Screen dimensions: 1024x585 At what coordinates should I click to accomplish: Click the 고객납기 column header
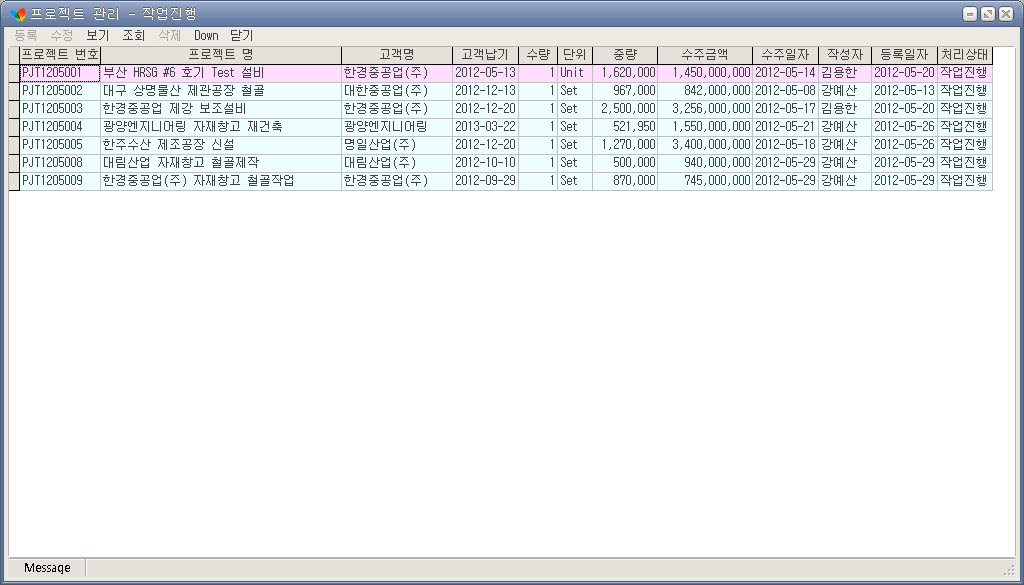(x=485, y=55)
